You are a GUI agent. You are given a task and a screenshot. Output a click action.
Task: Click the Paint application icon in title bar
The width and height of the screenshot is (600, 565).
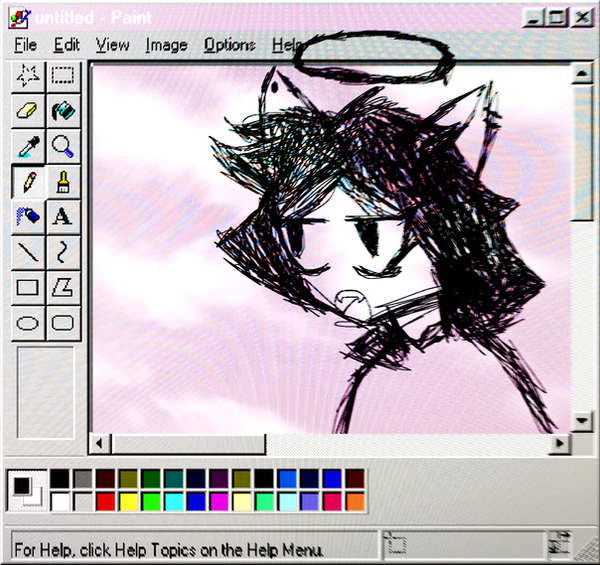coord(19,18)
